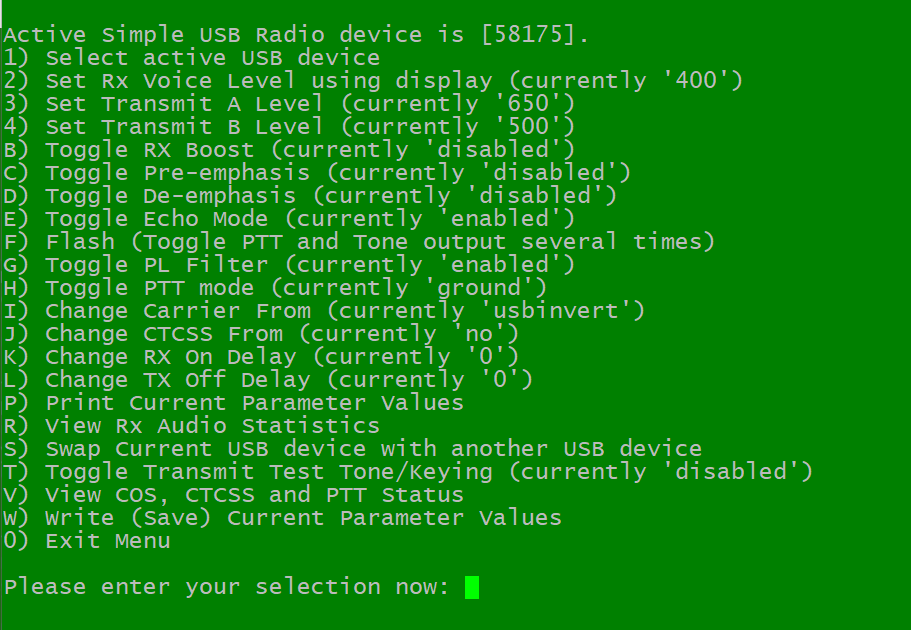
Task: Click Print Current Parameter Values
Action: click(x=233, y=403)
